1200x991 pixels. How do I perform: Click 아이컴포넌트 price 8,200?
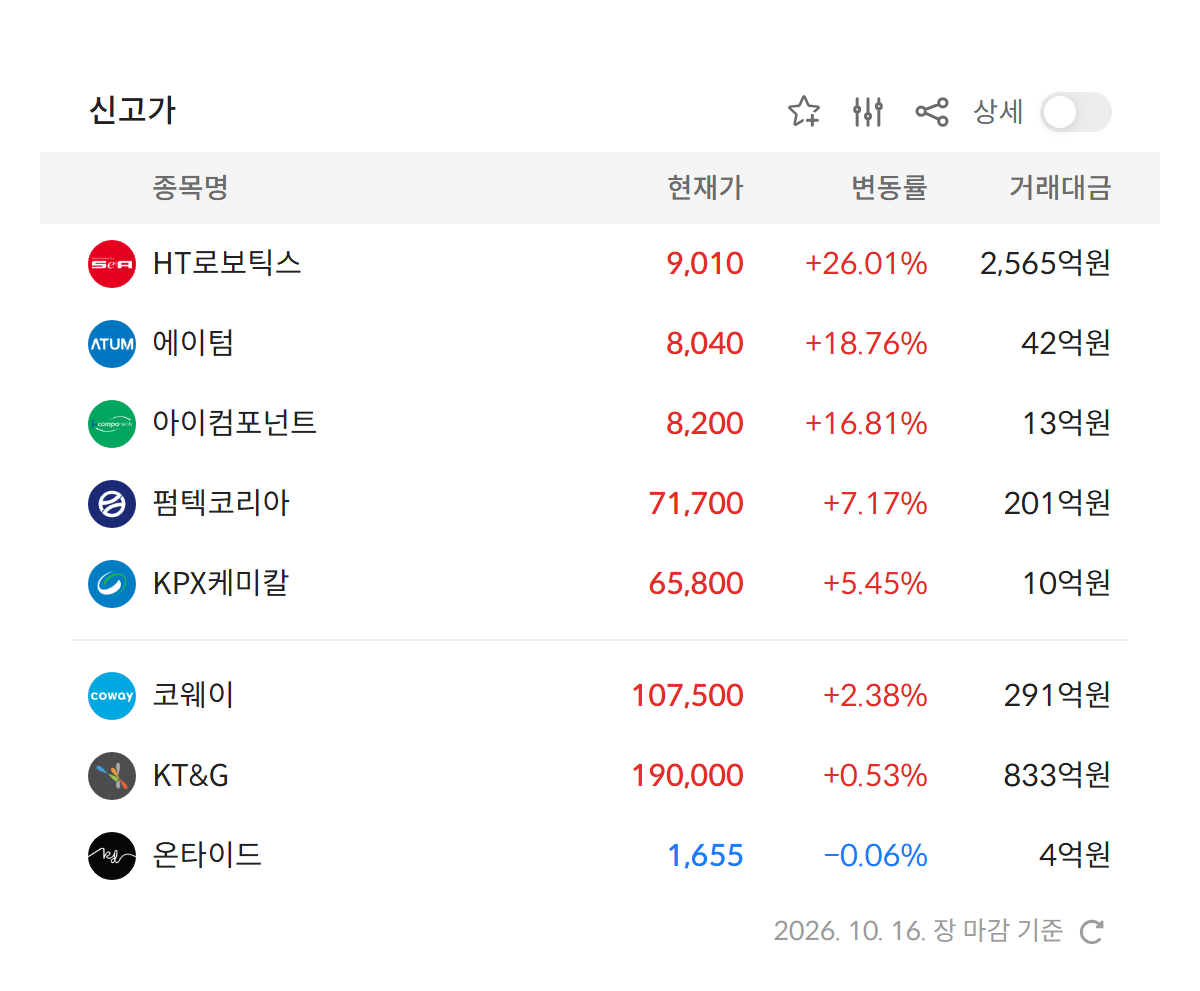click(x=705, y=424)
